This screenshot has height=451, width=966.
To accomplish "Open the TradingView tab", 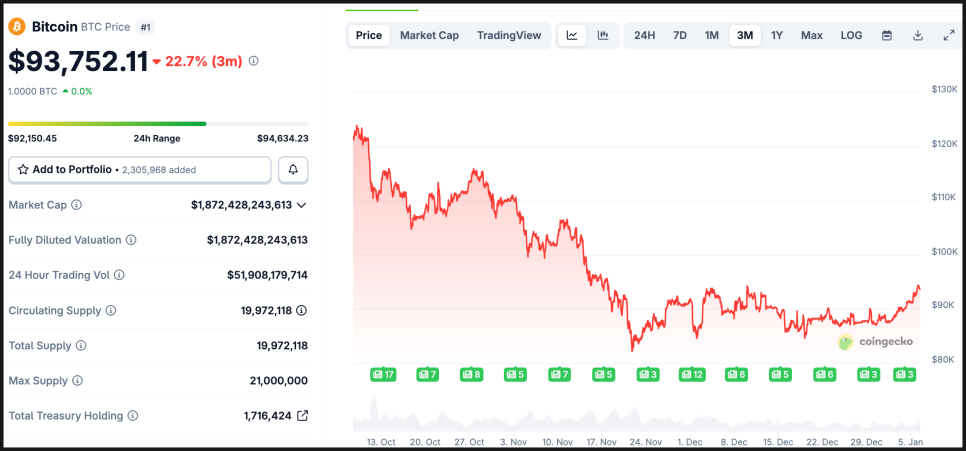I will point(509,36).
